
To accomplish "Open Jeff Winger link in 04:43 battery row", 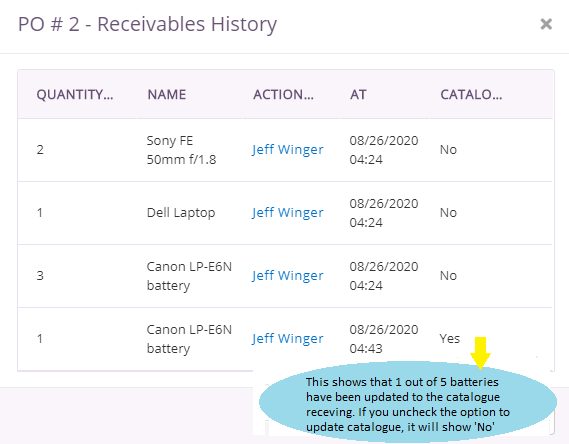I will [x=288, y=339].
